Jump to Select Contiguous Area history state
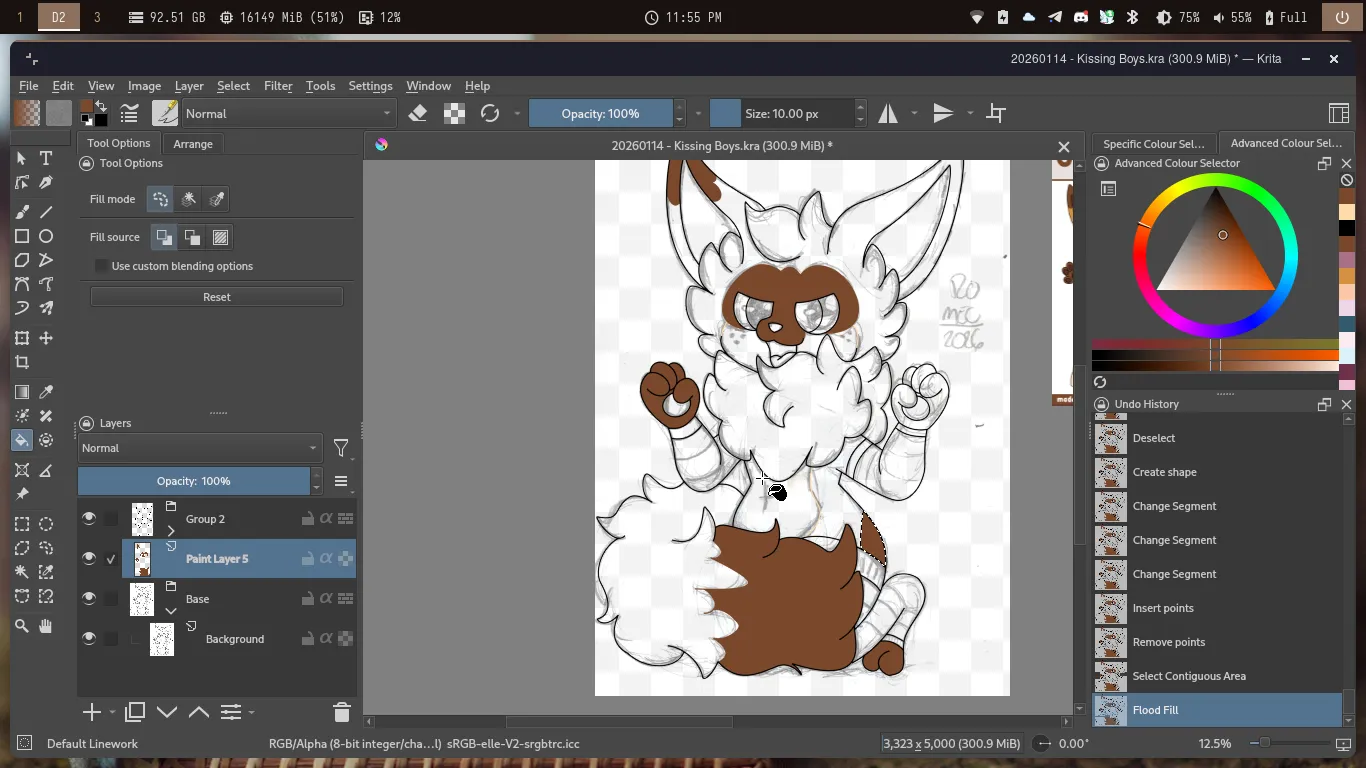The height and width of the screenshot is (768, 1366). tap(1188, 676)
